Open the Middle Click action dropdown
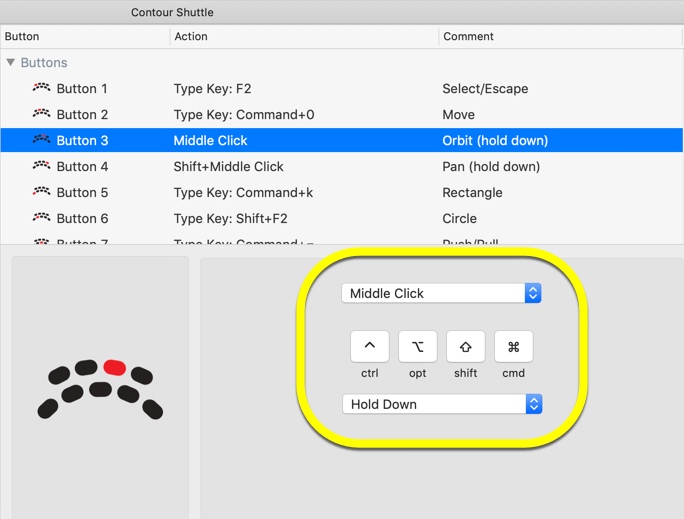684x519 pixels. pos(441,293)
